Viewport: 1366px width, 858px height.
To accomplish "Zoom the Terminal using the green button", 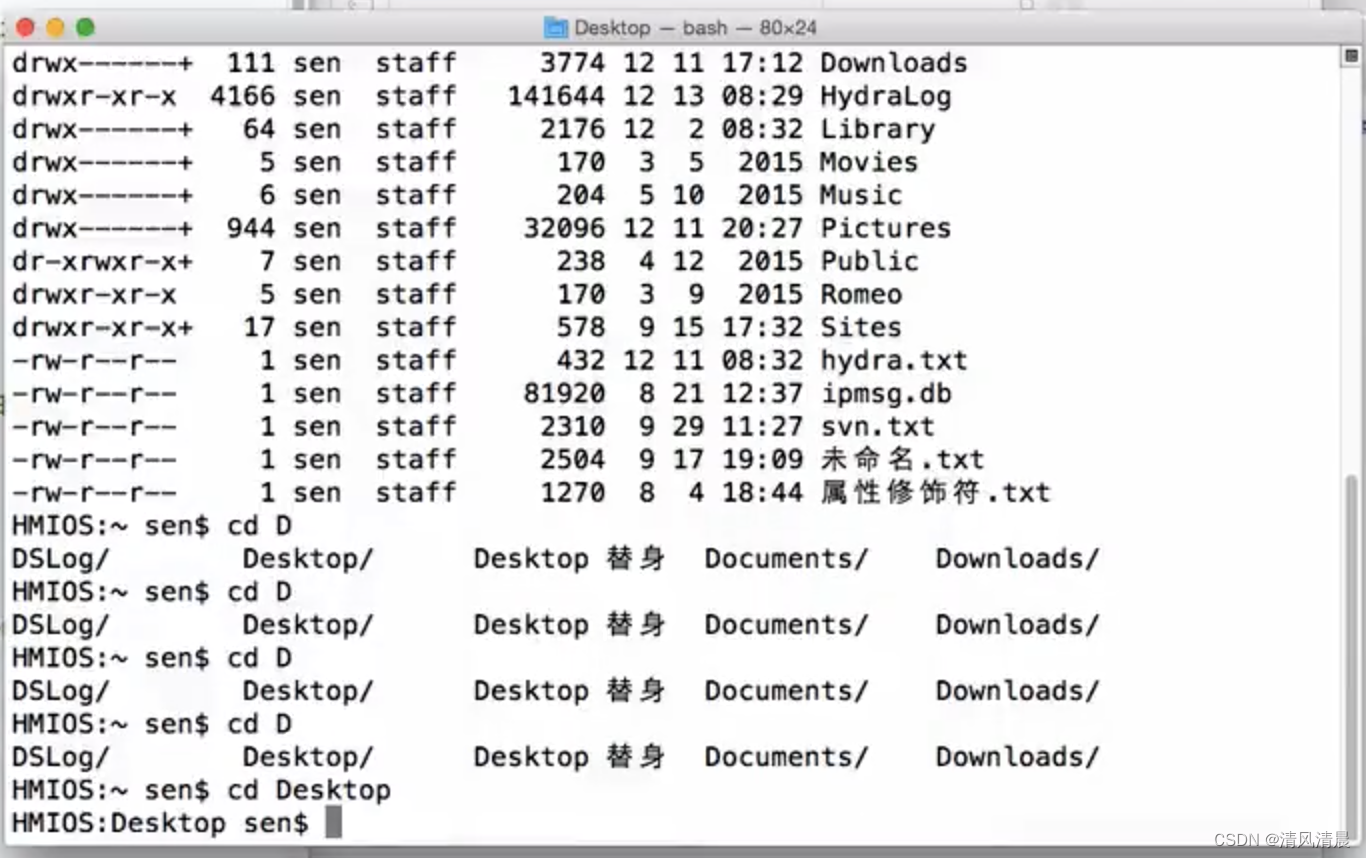I will tap(86, 27).
